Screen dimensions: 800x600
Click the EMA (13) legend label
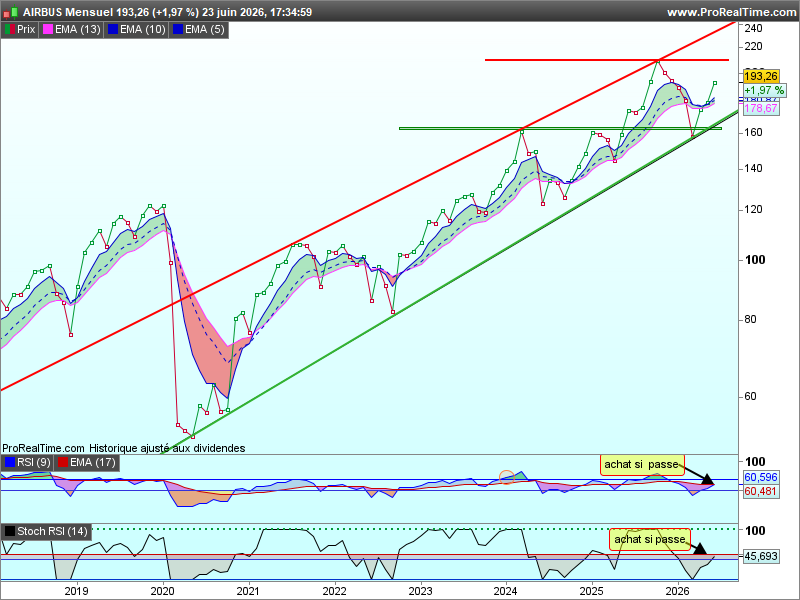[78, 30]
